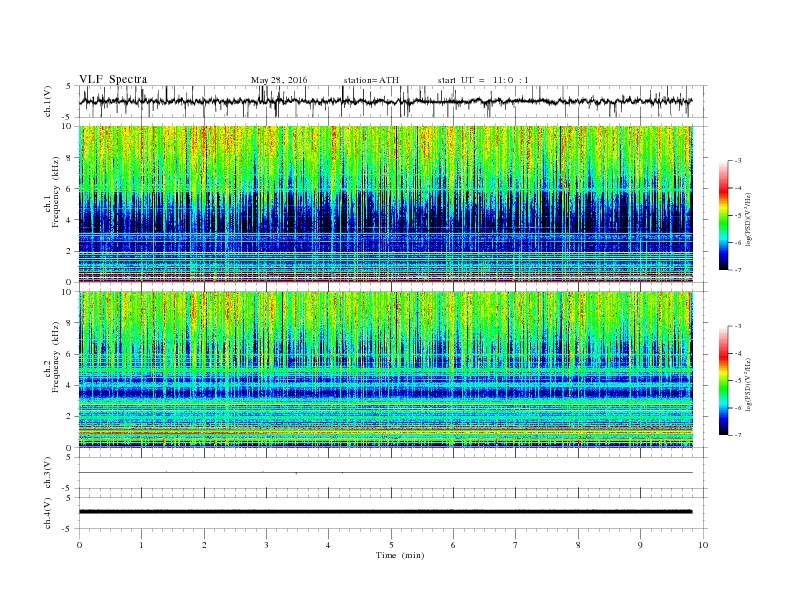Click the ch.3 voltage trace panel
792x612 pixels.
pyautogui.click(x=393, y=473)
